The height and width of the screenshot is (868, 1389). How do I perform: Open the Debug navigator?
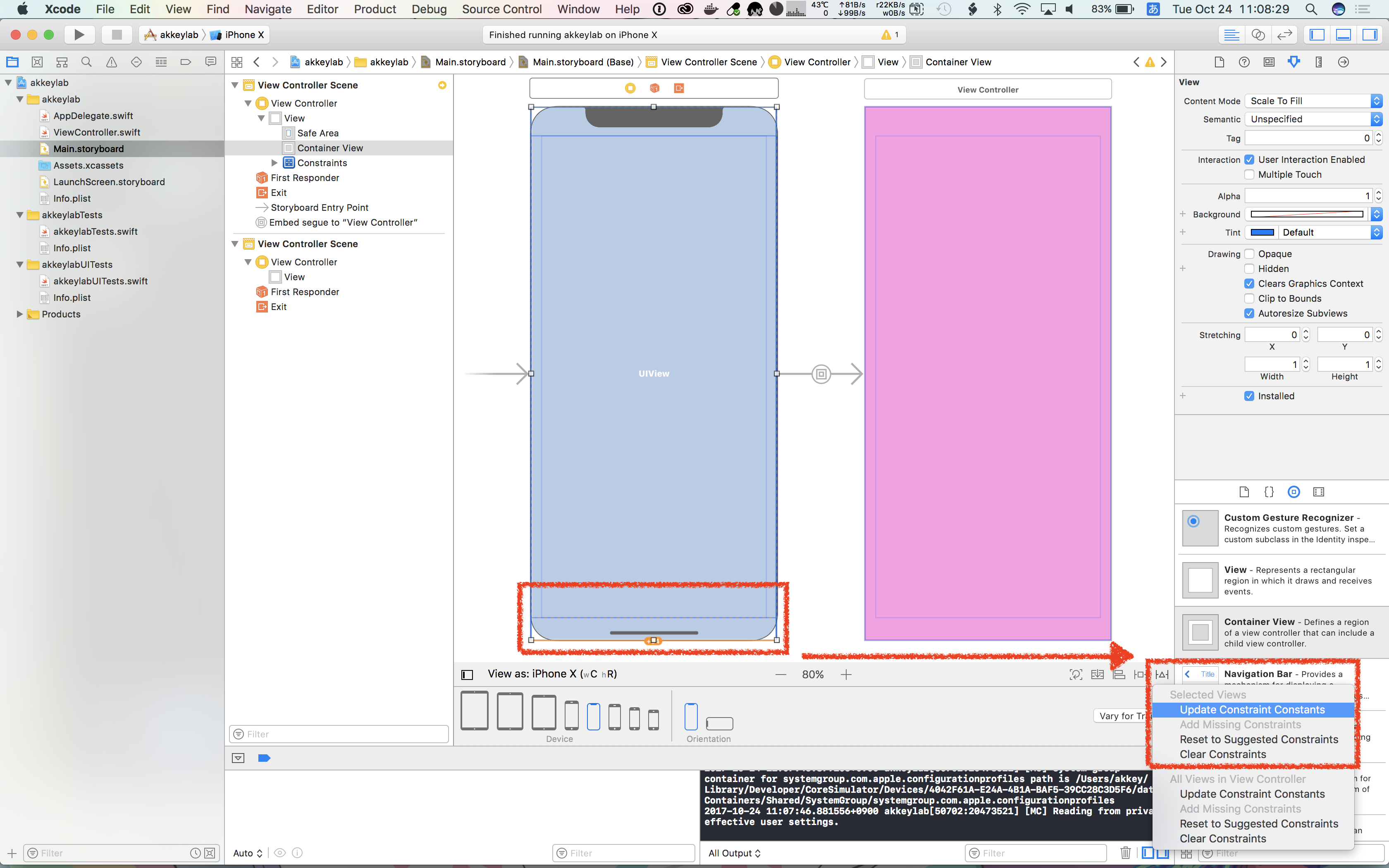[161, 62]
